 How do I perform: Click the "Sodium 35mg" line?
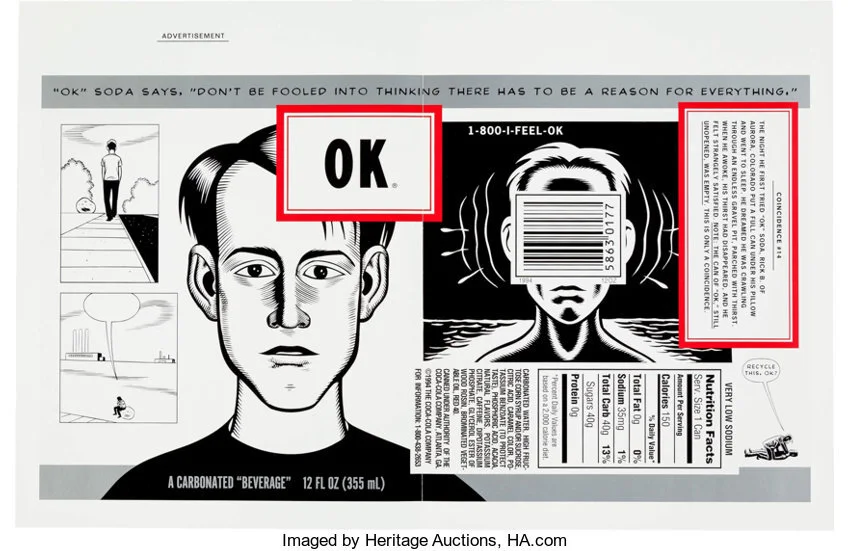(x=621, y=402)
